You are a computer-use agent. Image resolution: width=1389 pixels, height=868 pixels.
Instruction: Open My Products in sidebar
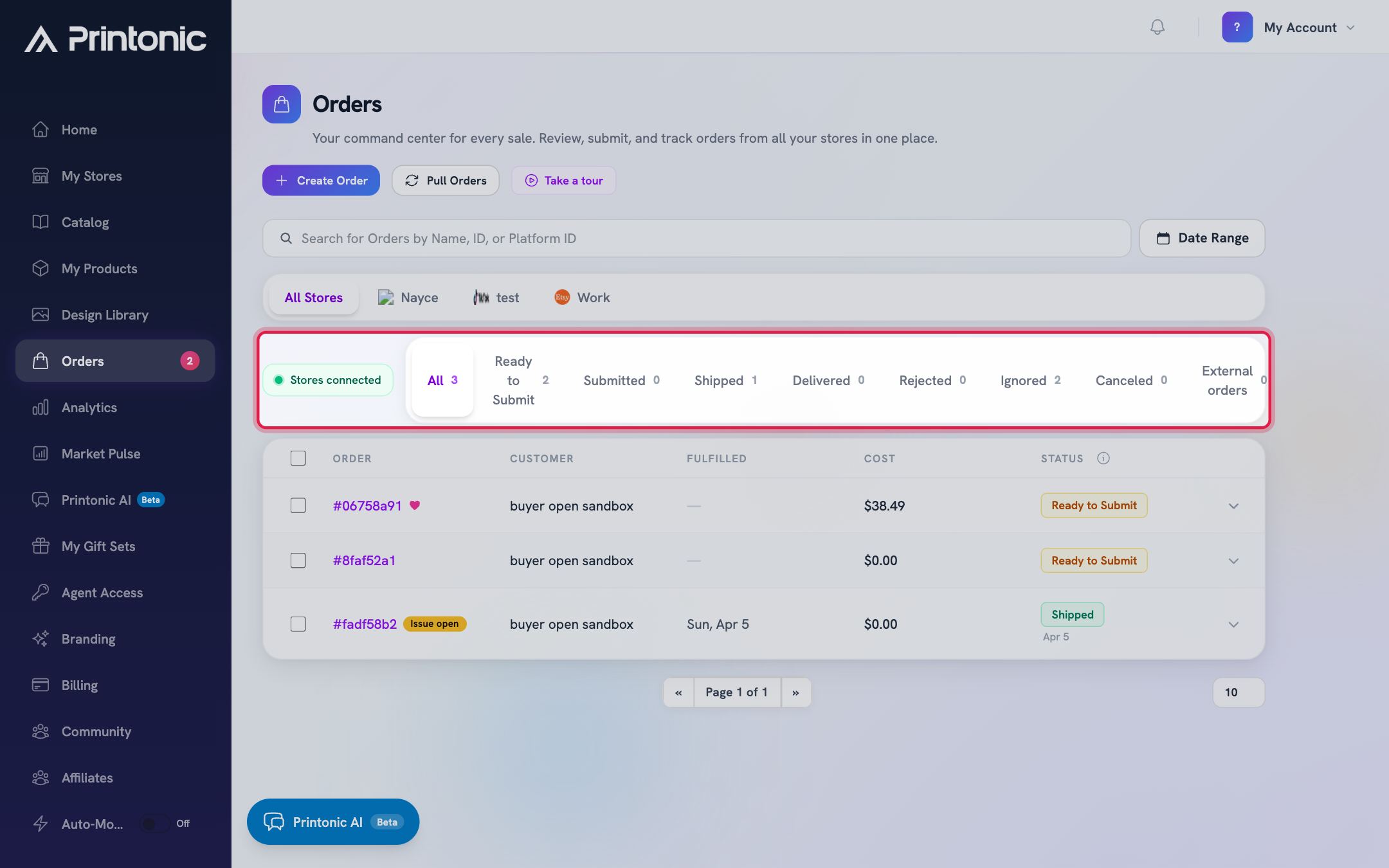[x=115, y=268]
